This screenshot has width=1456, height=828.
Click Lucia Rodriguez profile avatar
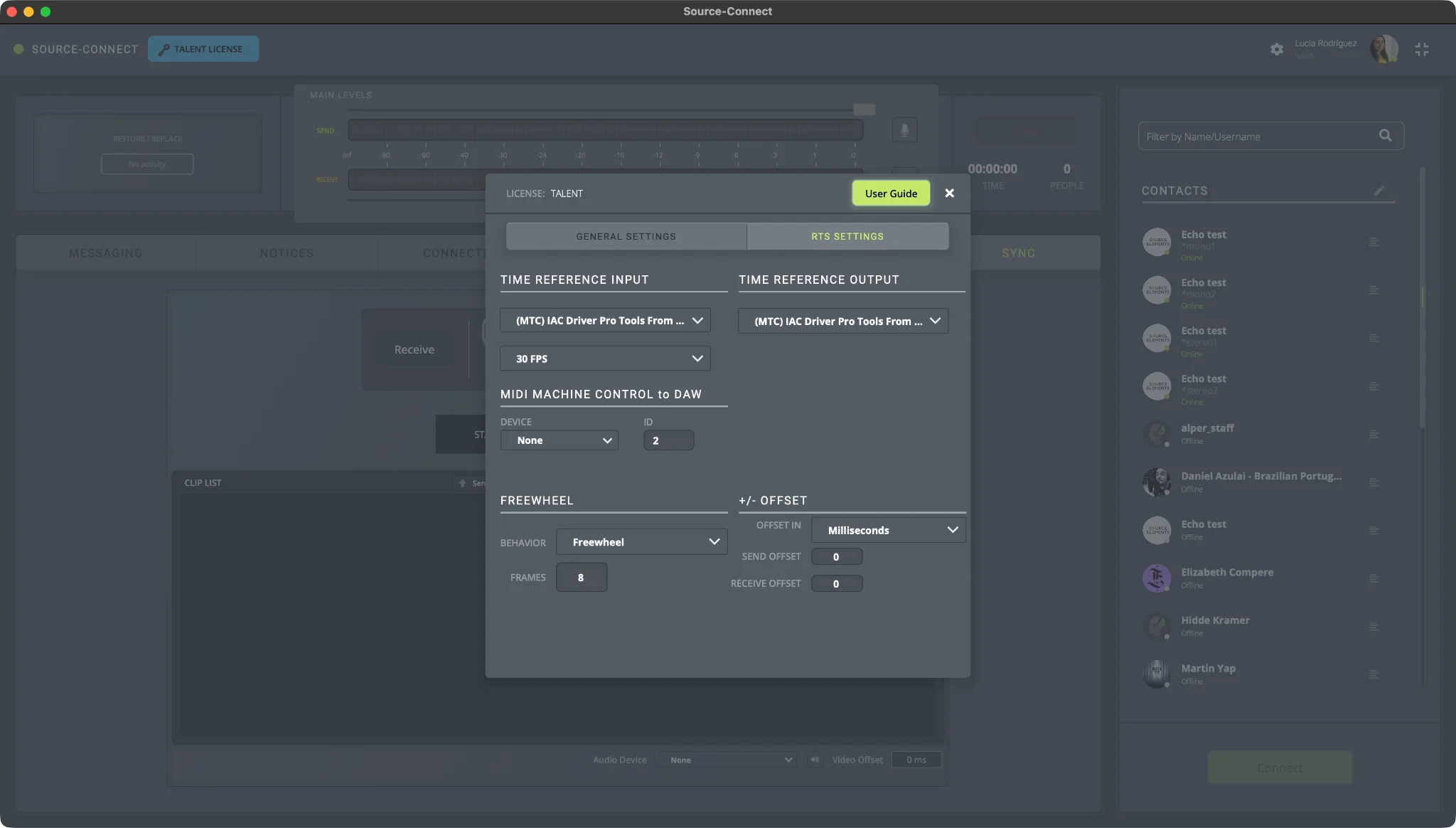point(1384,49)
